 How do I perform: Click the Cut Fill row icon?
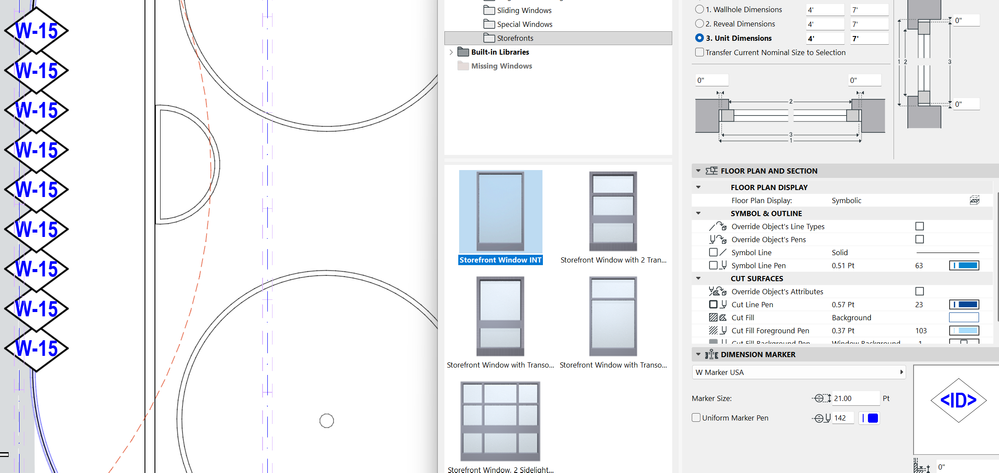coord(717,317)
